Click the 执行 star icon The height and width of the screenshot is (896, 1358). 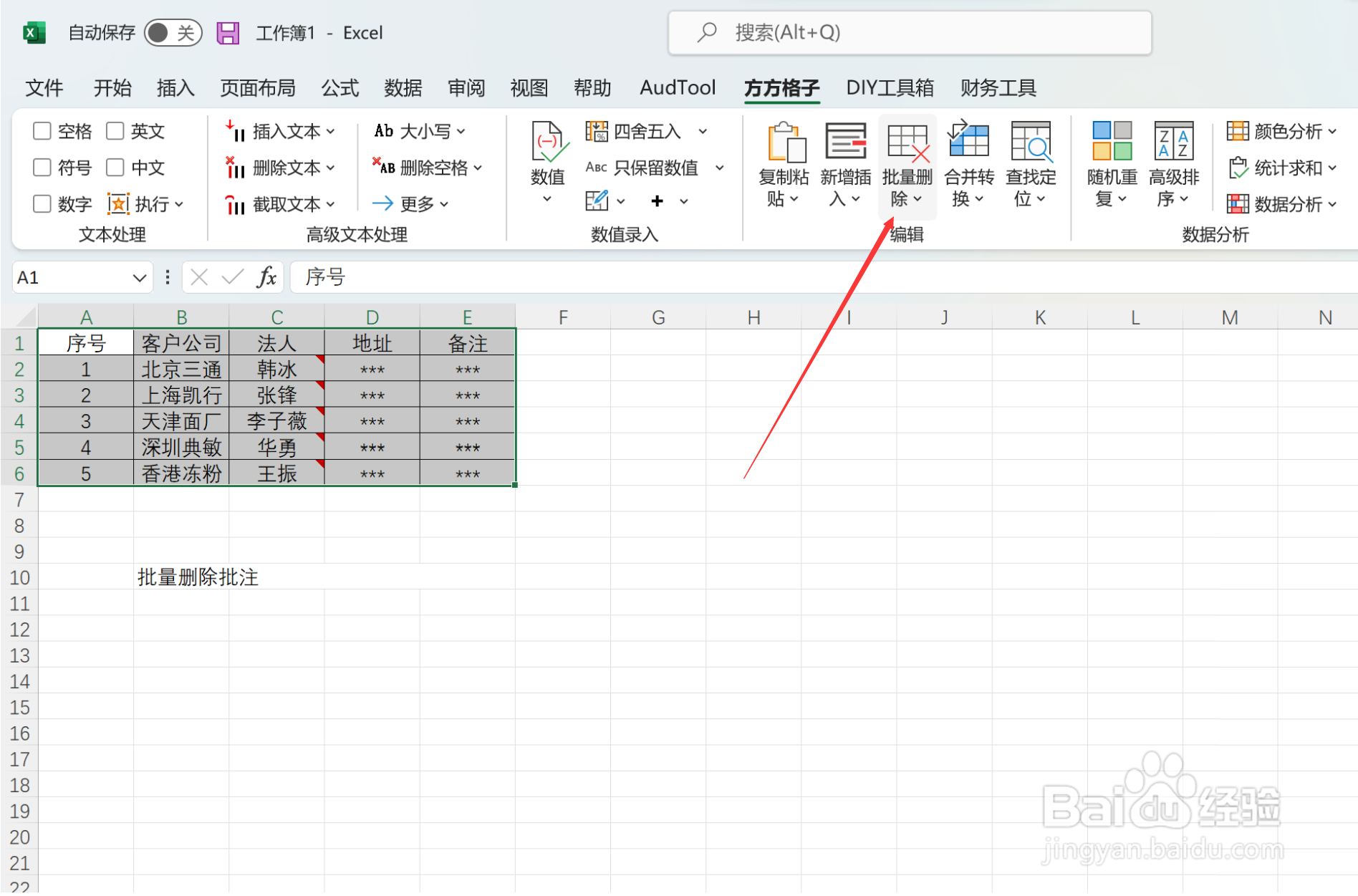pyautogui.click(x=118, y=204)
